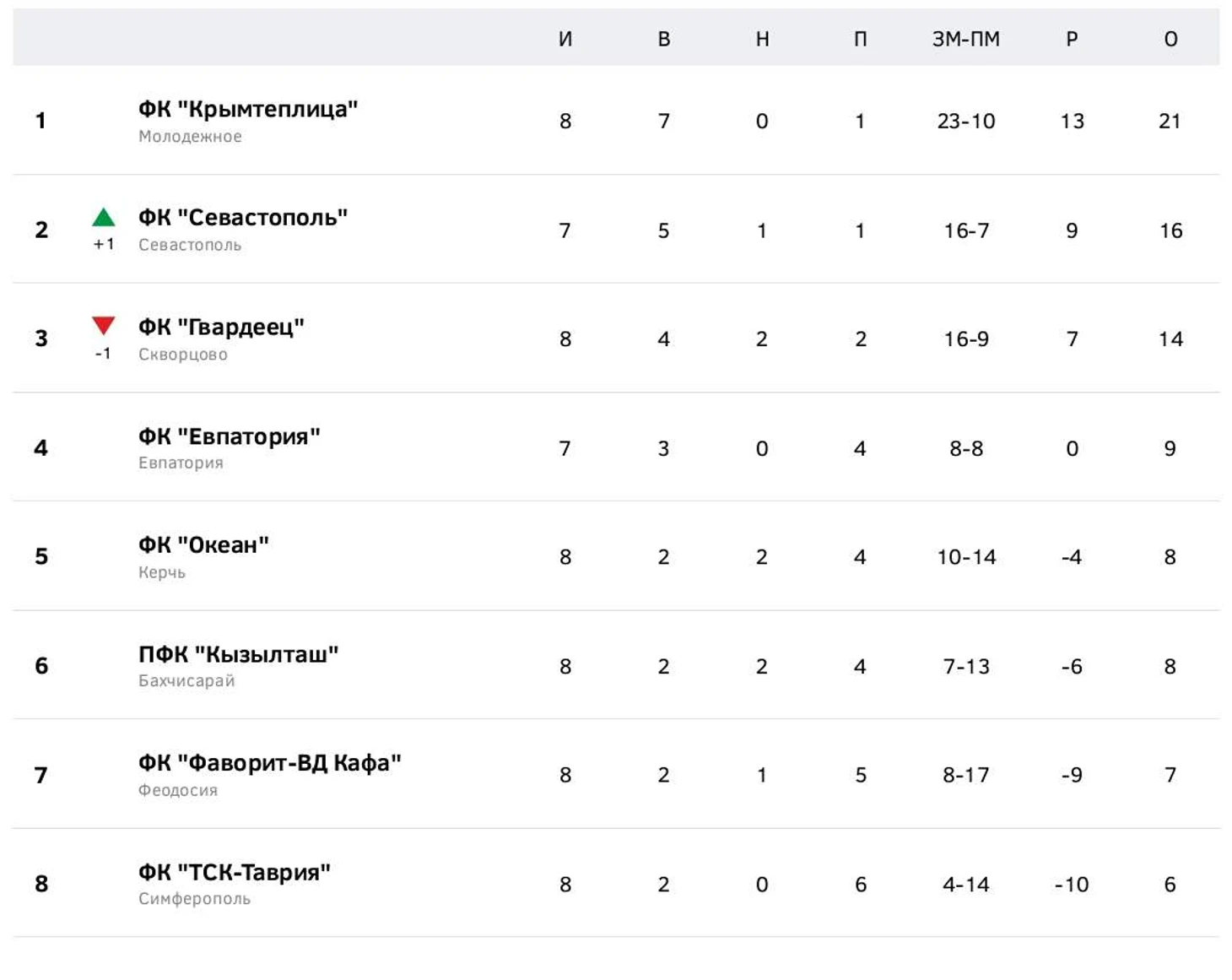Screen dimensions: 1232x980
Task: Open the ФК "Севастополь" team link
Action: [x=243, y=218]
